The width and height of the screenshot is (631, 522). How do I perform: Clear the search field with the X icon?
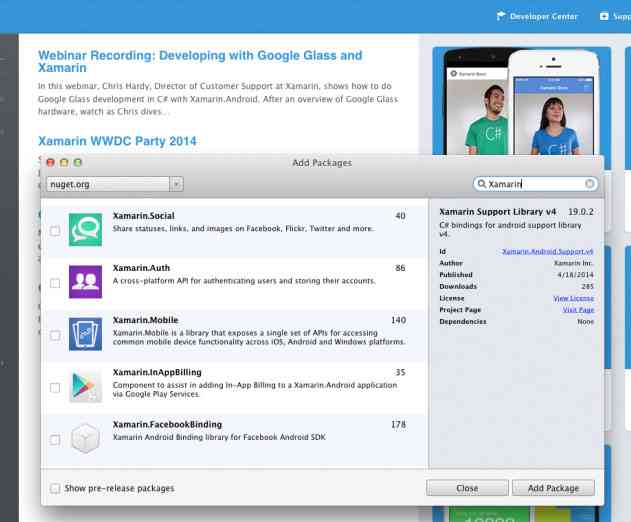click(x=589, y=184)
